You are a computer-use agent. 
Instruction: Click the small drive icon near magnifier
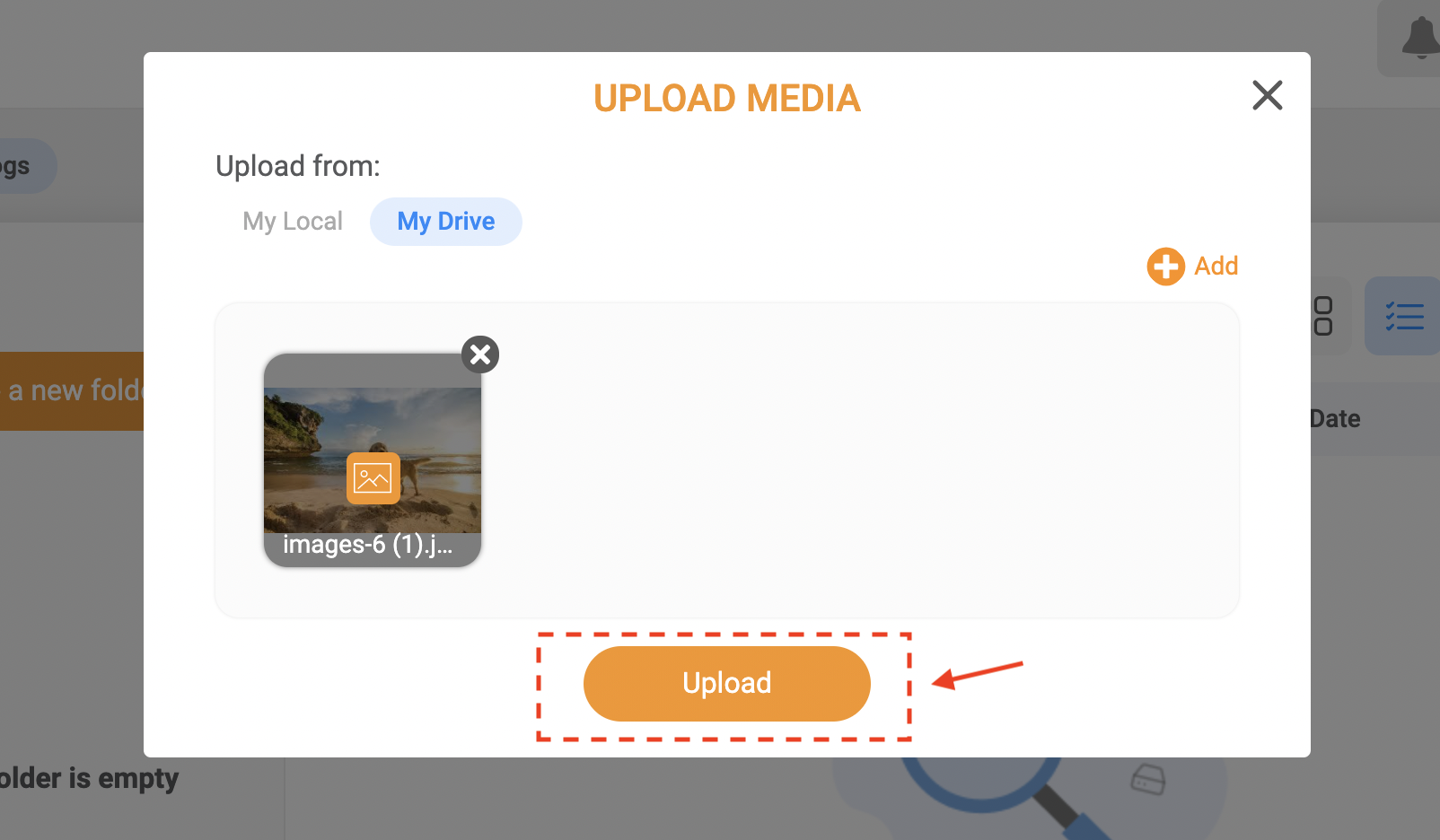point(1148,779)
